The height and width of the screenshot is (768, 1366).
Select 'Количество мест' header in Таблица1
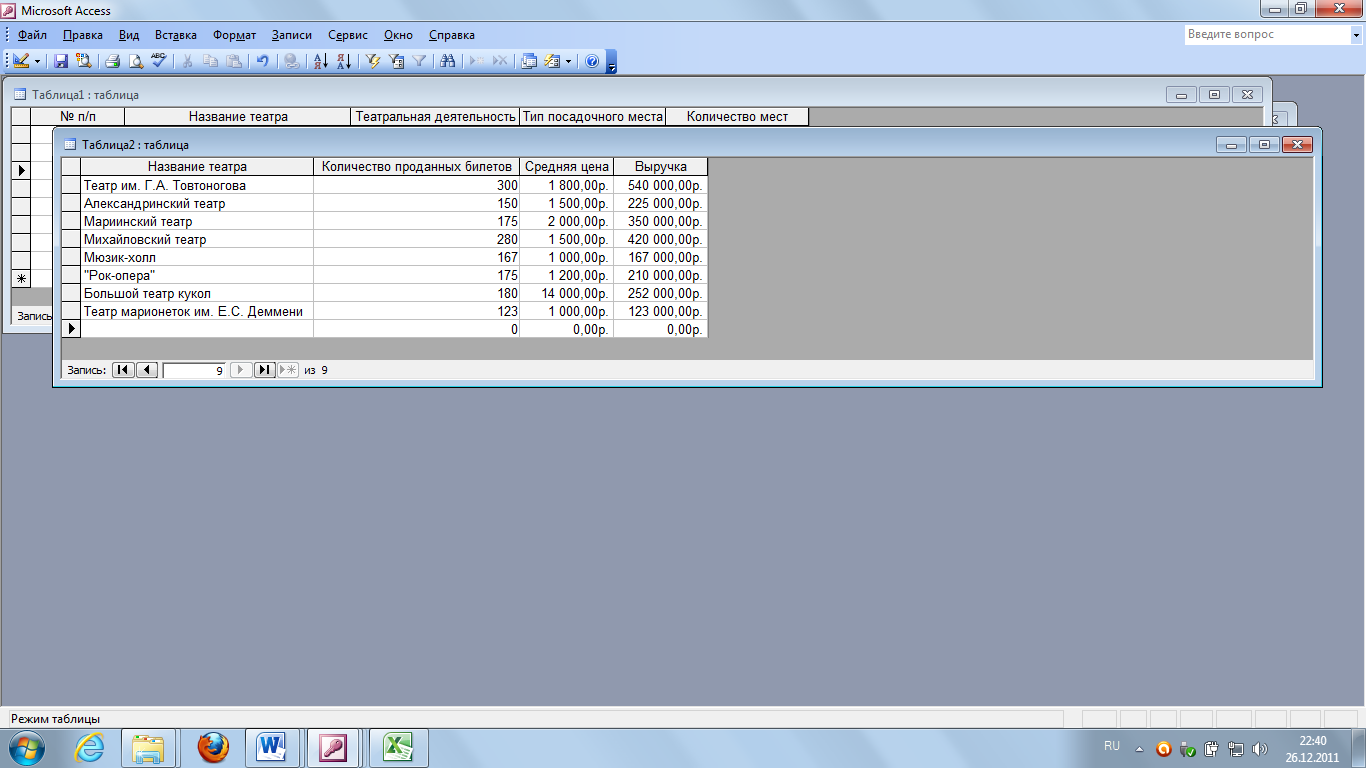737,117
